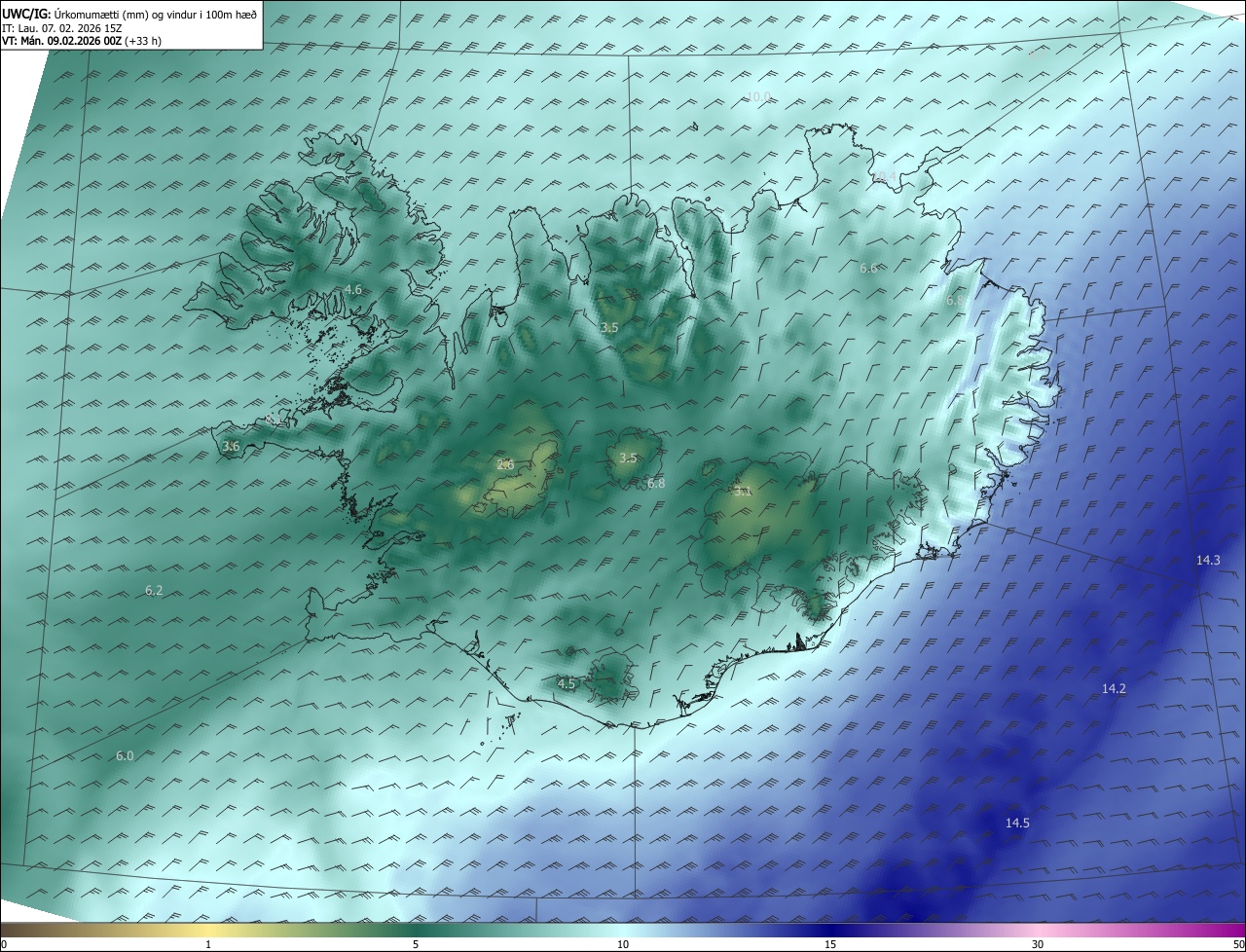
Task: Pick the pink color above the 30 tick
Action: click(x=1038, y=930)
